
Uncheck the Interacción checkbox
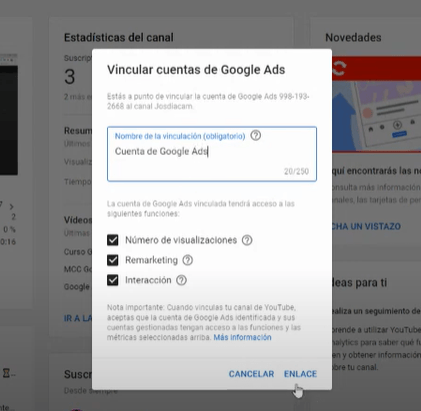tap(113, 280)
